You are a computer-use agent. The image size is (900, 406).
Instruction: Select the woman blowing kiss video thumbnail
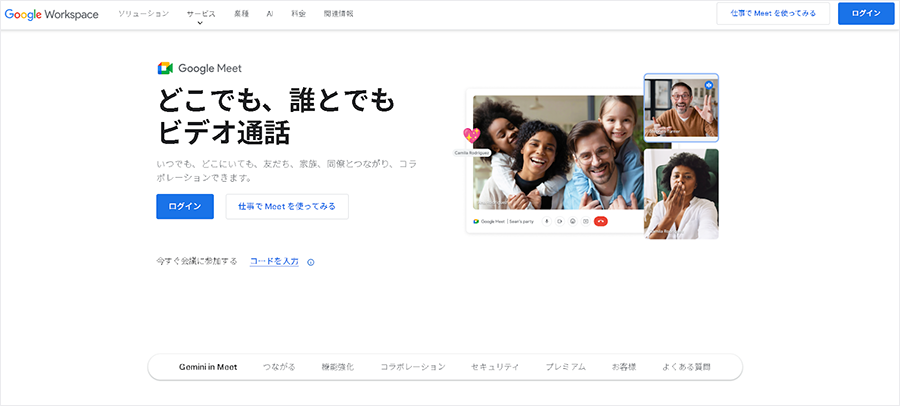[x=681, y=194]
